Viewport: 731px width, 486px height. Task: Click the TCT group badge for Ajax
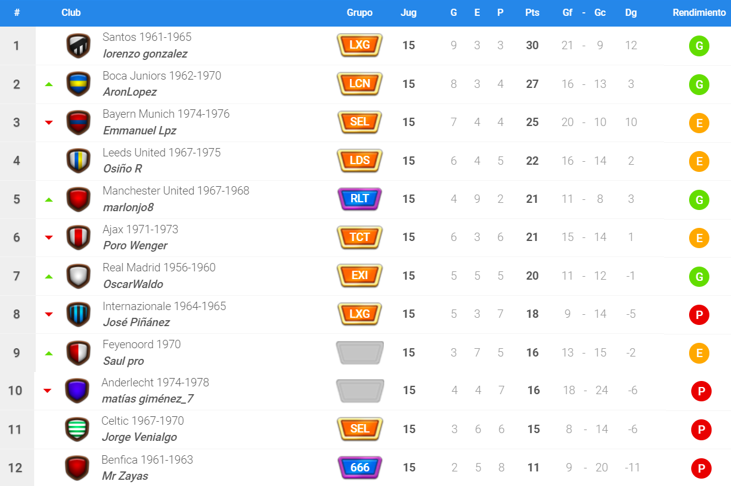360,238
